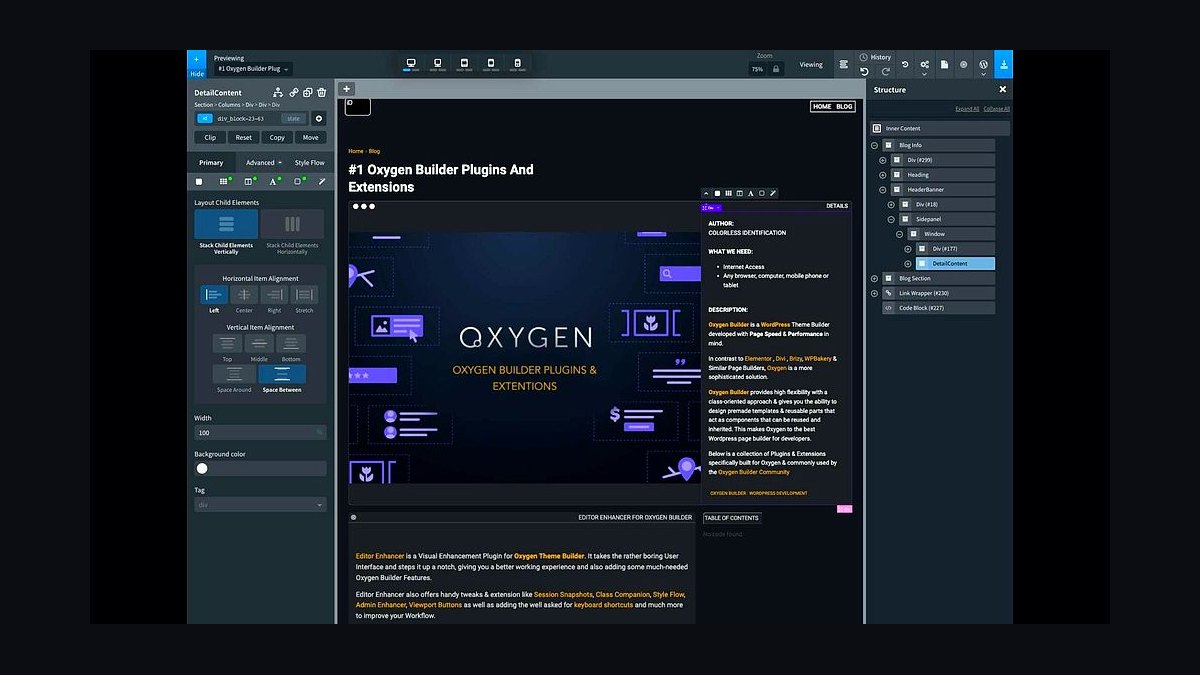Click the Undo arrow under History
1200x675 pixels.
865,71
